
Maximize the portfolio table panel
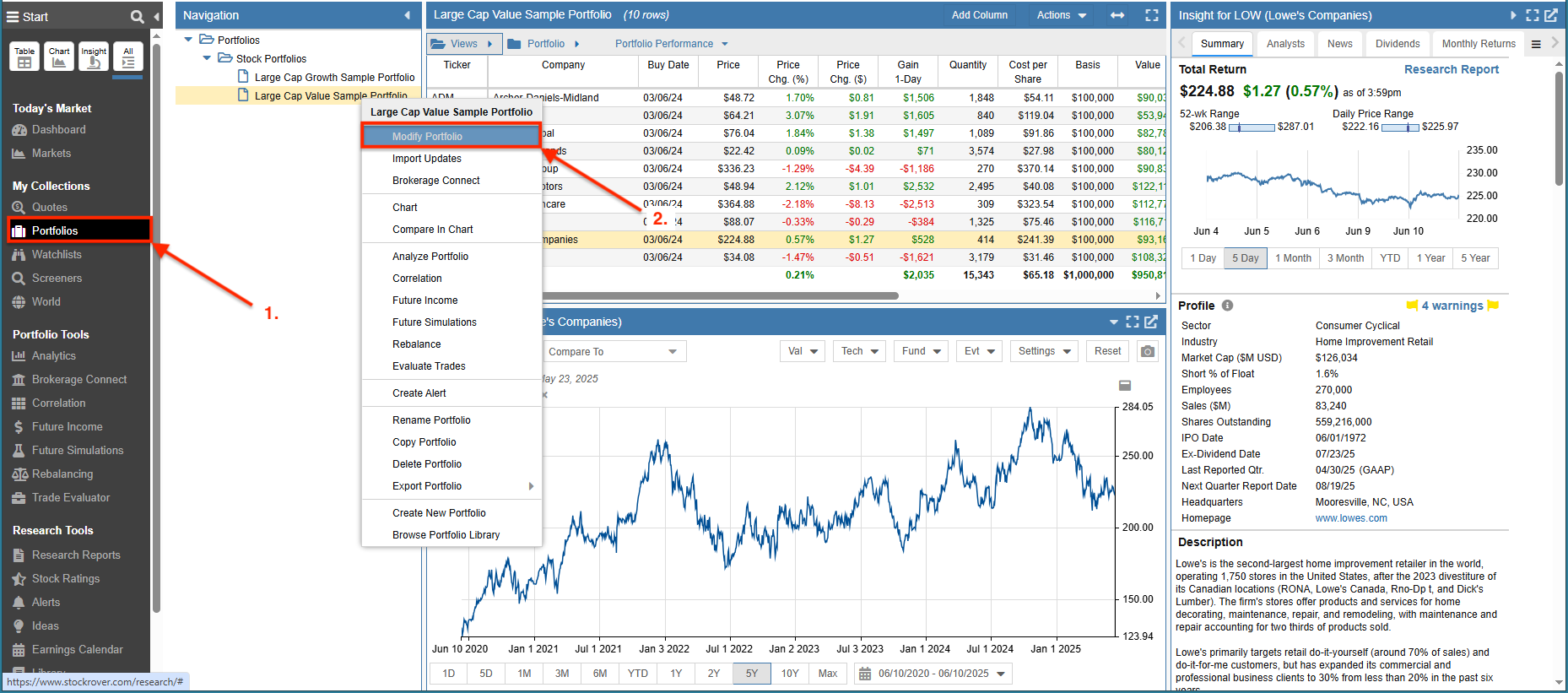1152,15
